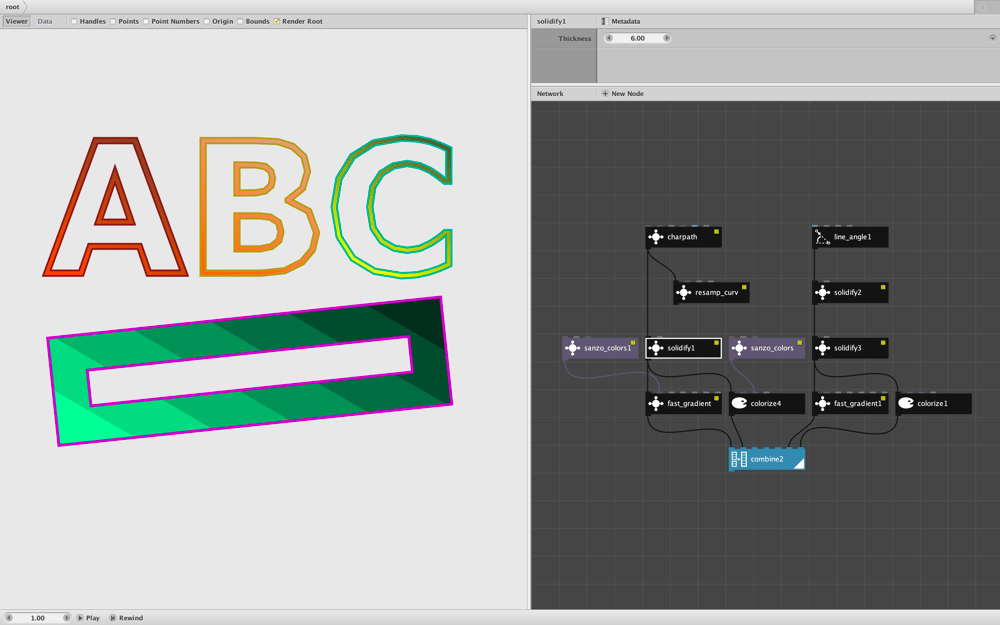Enable the Handles checkbox
1000x625 pixels.
(74, 22)
